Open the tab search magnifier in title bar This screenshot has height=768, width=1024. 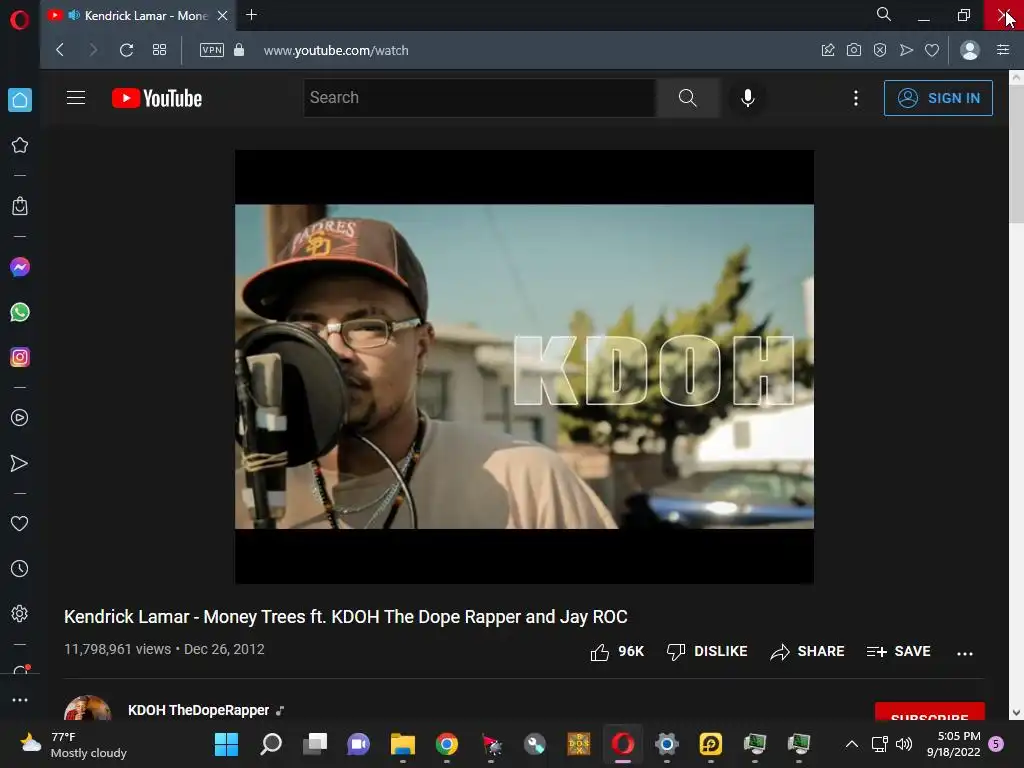pyautogui.click(x=884, y=14)
